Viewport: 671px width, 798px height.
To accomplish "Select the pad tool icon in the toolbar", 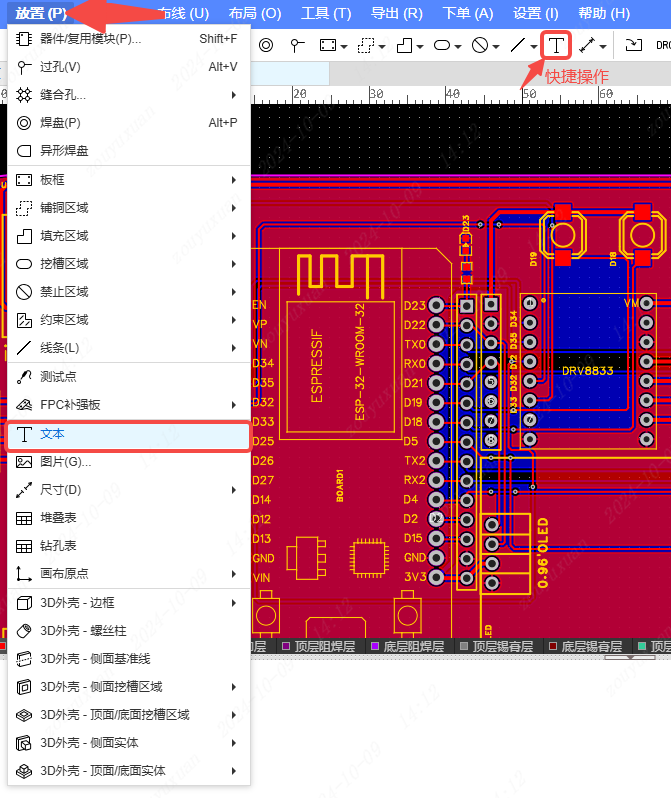I will pos(266,45).
